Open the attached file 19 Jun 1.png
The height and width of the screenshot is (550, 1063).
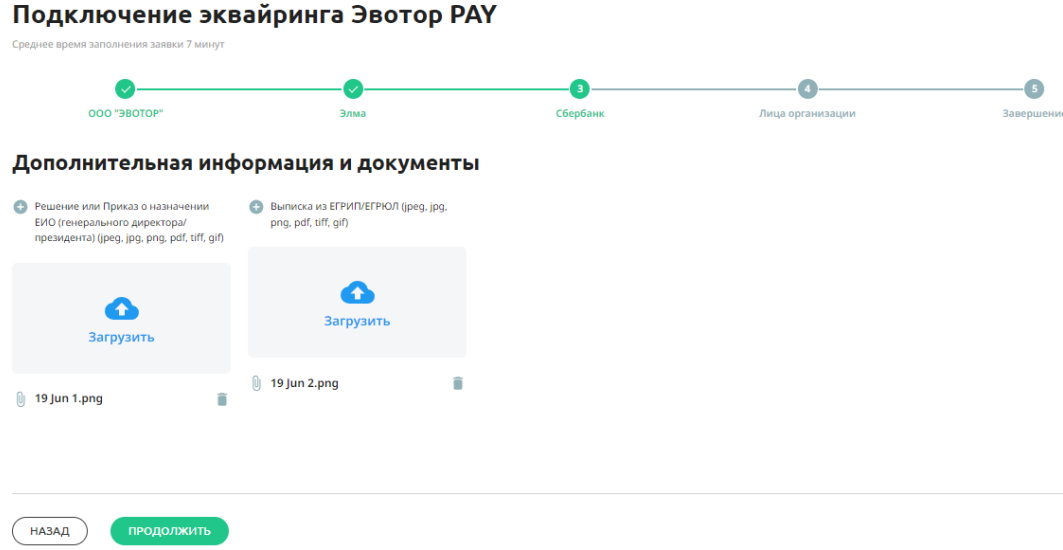(68, 399)
